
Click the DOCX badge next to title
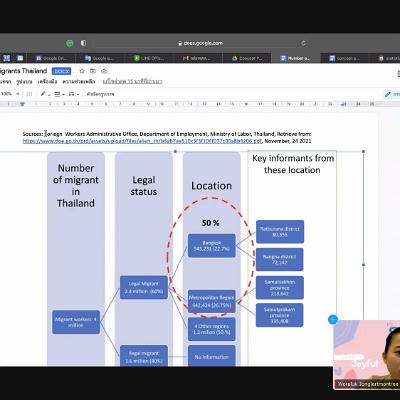(x=61, y=71)
